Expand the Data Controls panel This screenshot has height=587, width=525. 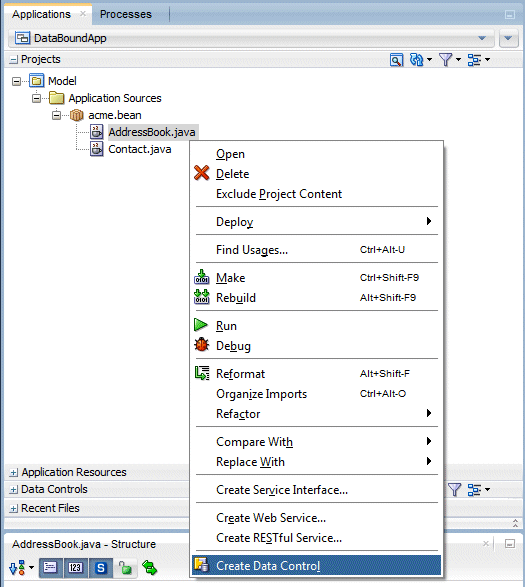pyautogui.click(x=13, y=489)
